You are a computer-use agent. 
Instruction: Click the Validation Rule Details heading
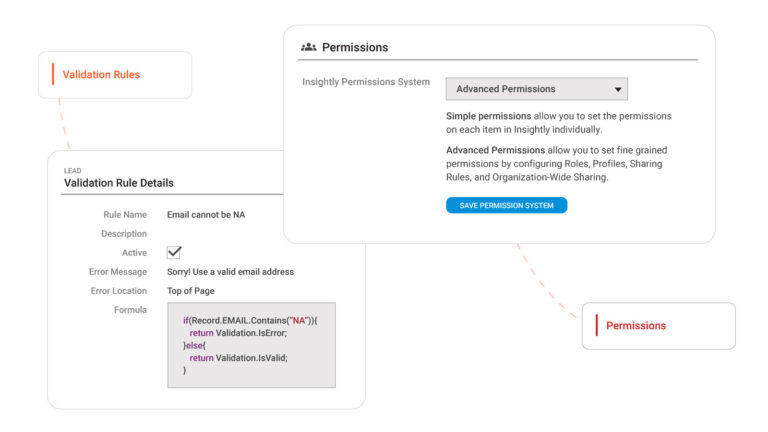pos(119,183)
